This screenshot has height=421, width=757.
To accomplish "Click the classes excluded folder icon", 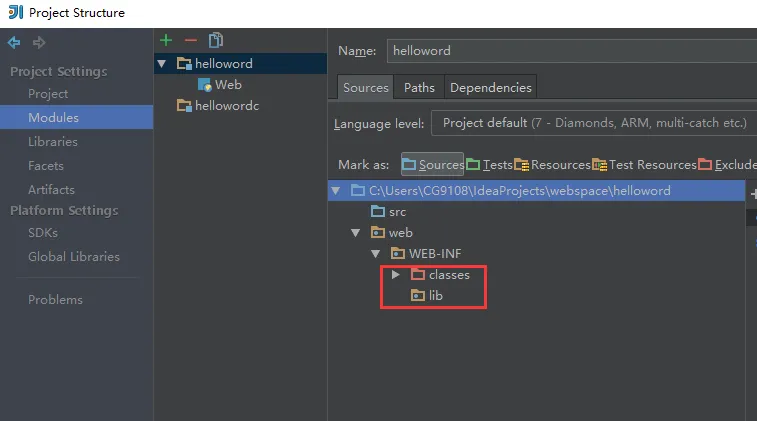I will [418, 275].
